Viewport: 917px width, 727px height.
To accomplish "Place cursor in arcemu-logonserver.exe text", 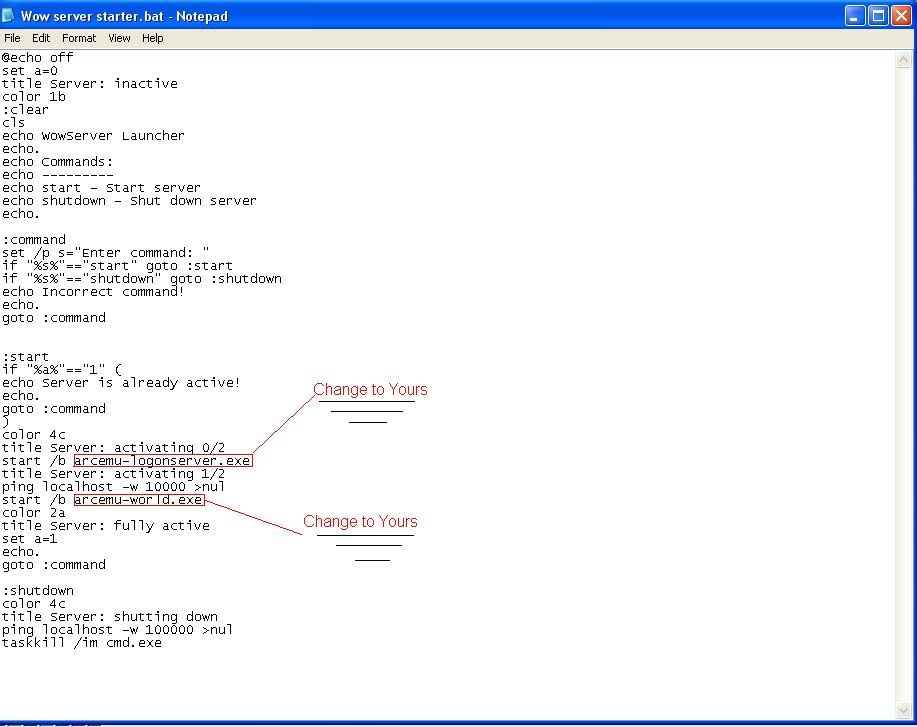I will [x=162, y=461].
